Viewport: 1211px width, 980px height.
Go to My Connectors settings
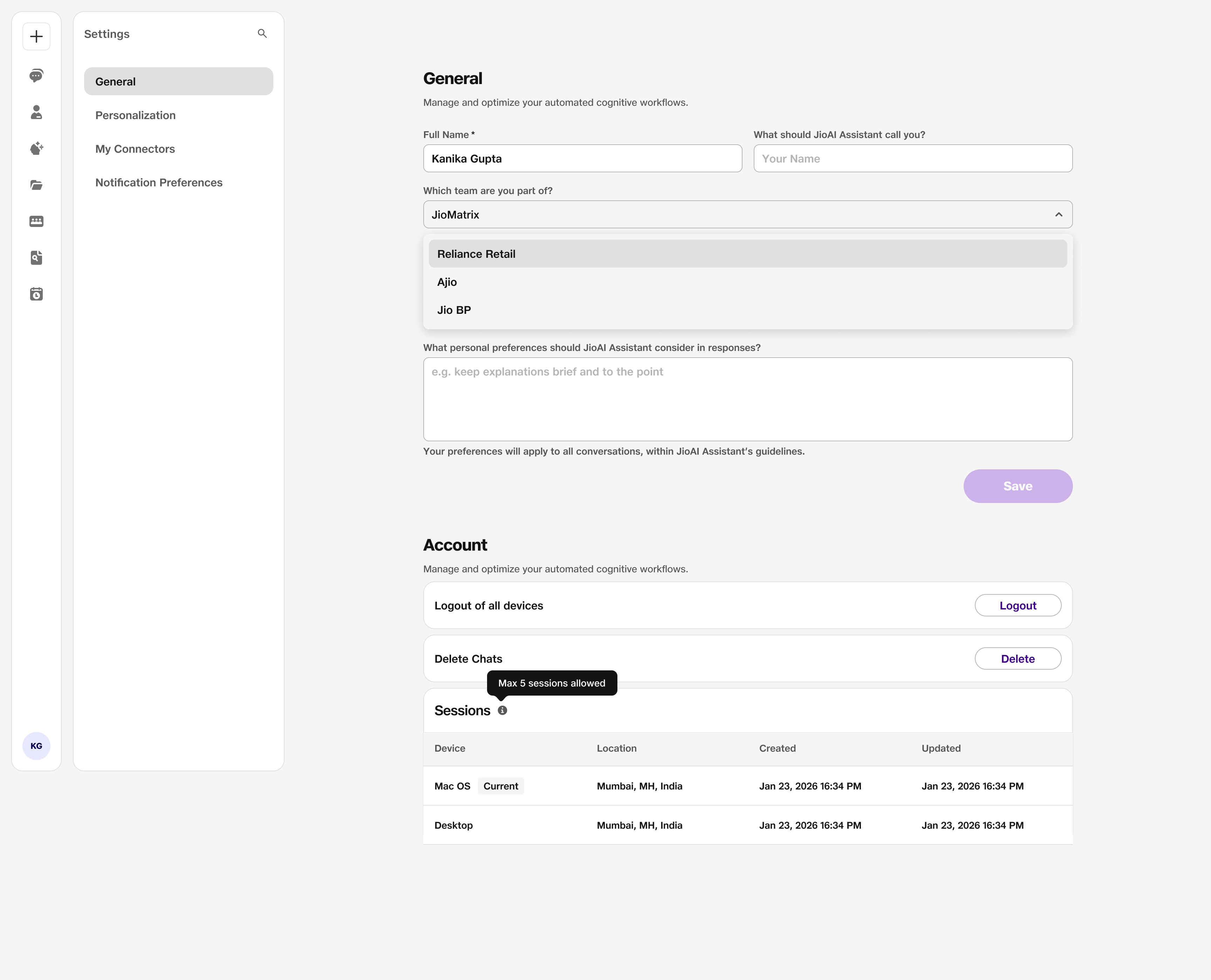click(x=178, y=149)
